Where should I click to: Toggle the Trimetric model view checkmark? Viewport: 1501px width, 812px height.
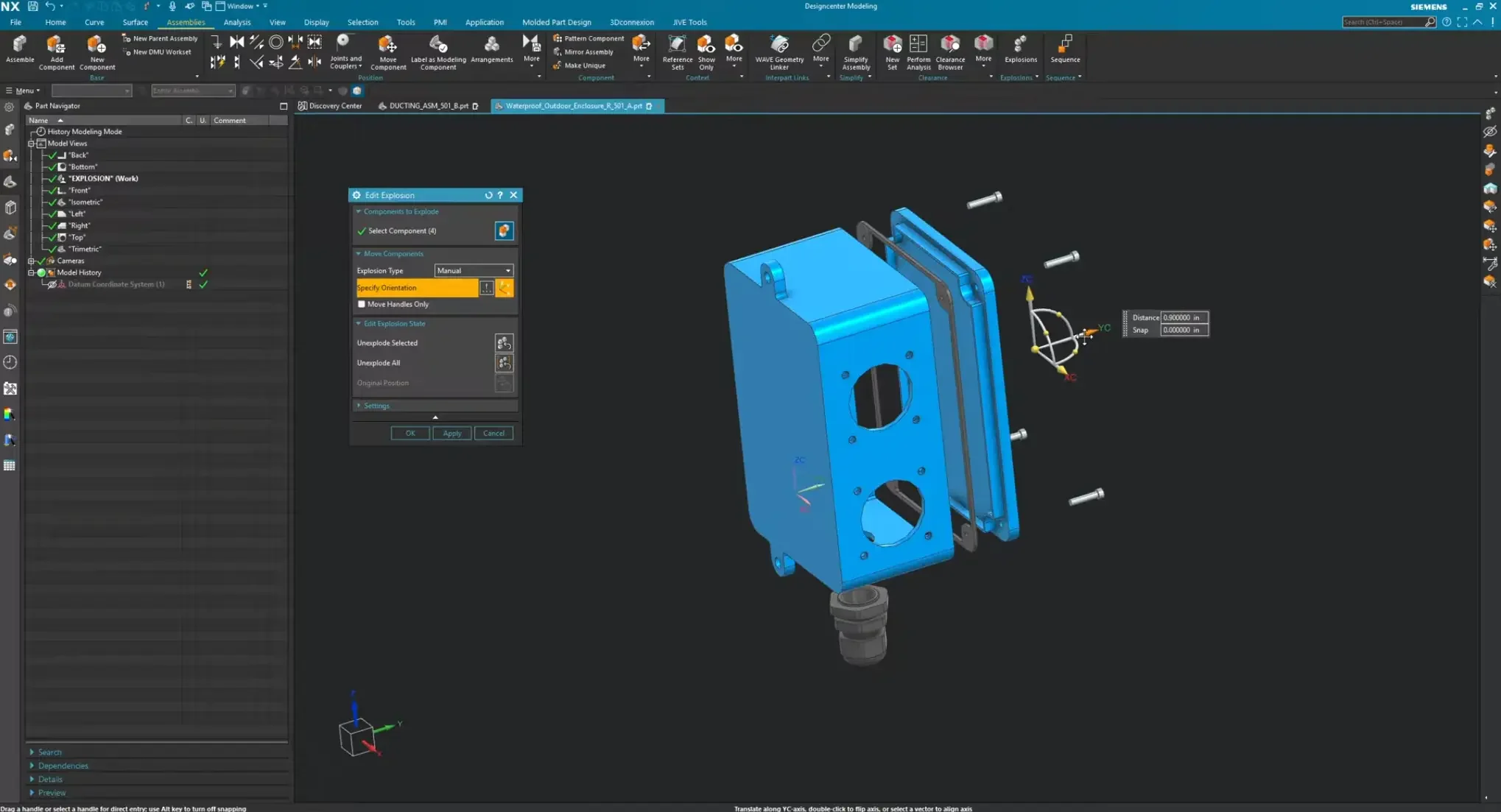pos(52,250)
